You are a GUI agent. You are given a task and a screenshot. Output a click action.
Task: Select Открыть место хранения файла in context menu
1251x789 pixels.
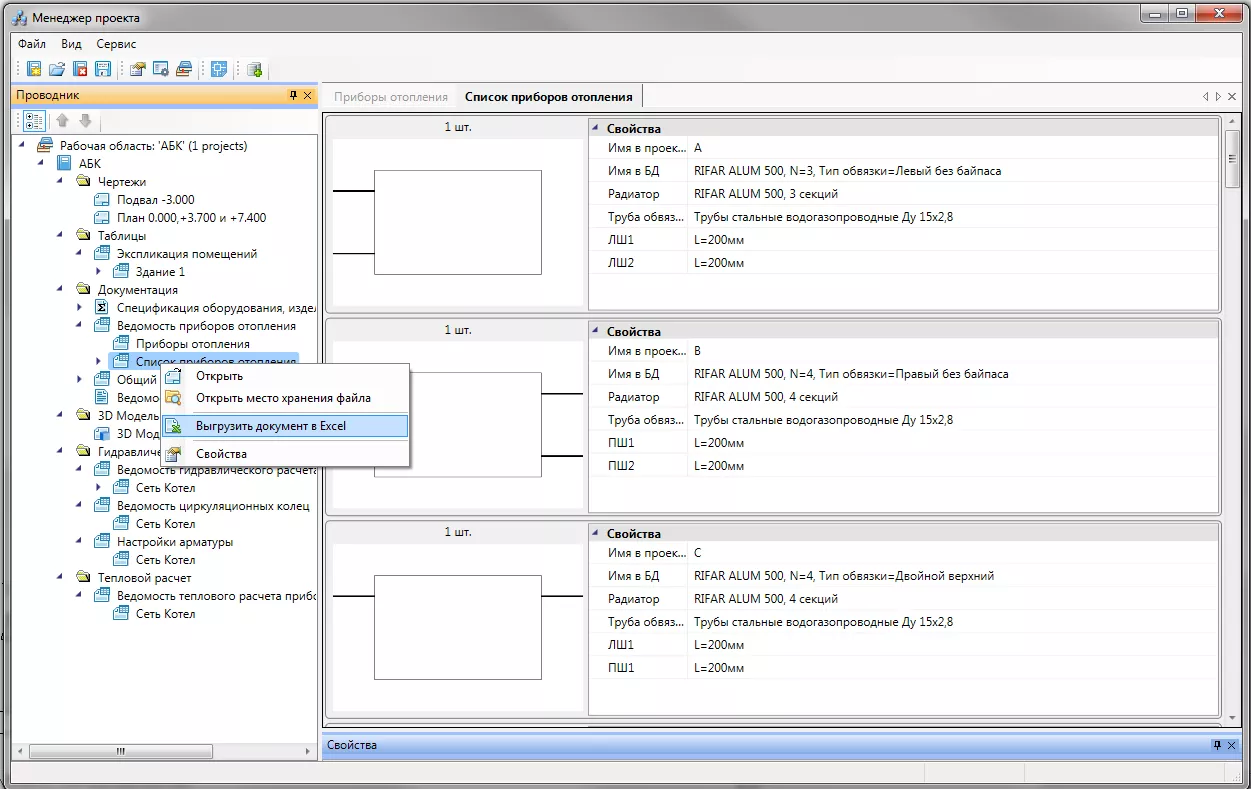[282, 398]
